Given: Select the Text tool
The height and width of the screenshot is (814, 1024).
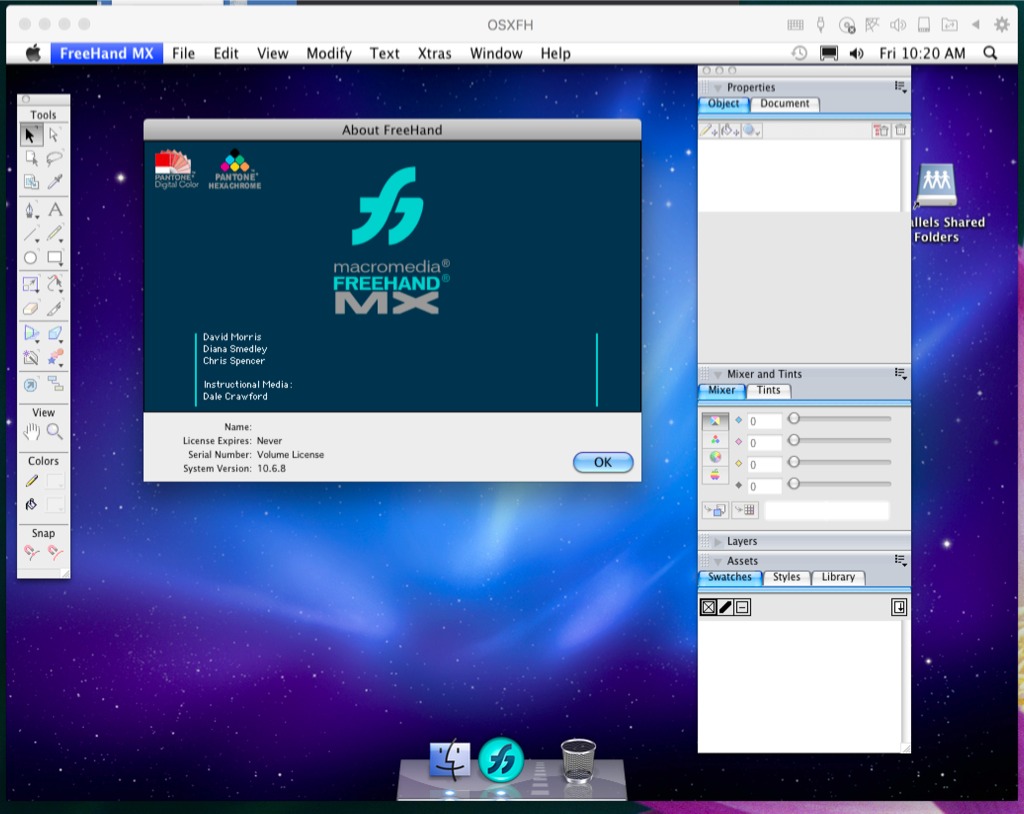Looking at the screenshot, I should (x=55, y=210).
